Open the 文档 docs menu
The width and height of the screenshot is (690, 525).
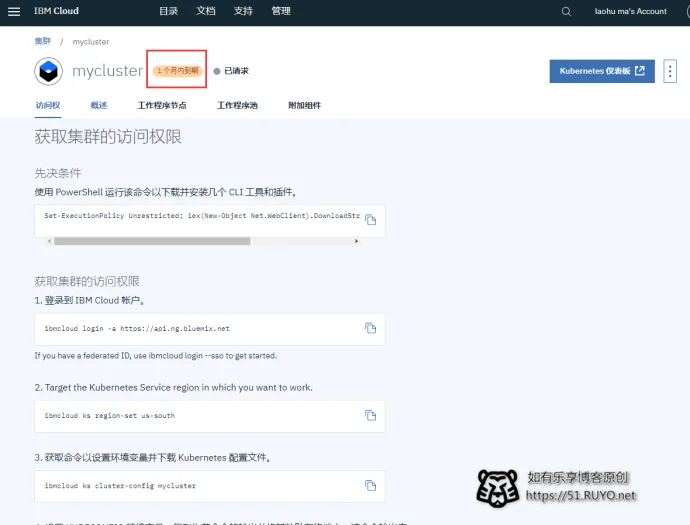[206, 11]
